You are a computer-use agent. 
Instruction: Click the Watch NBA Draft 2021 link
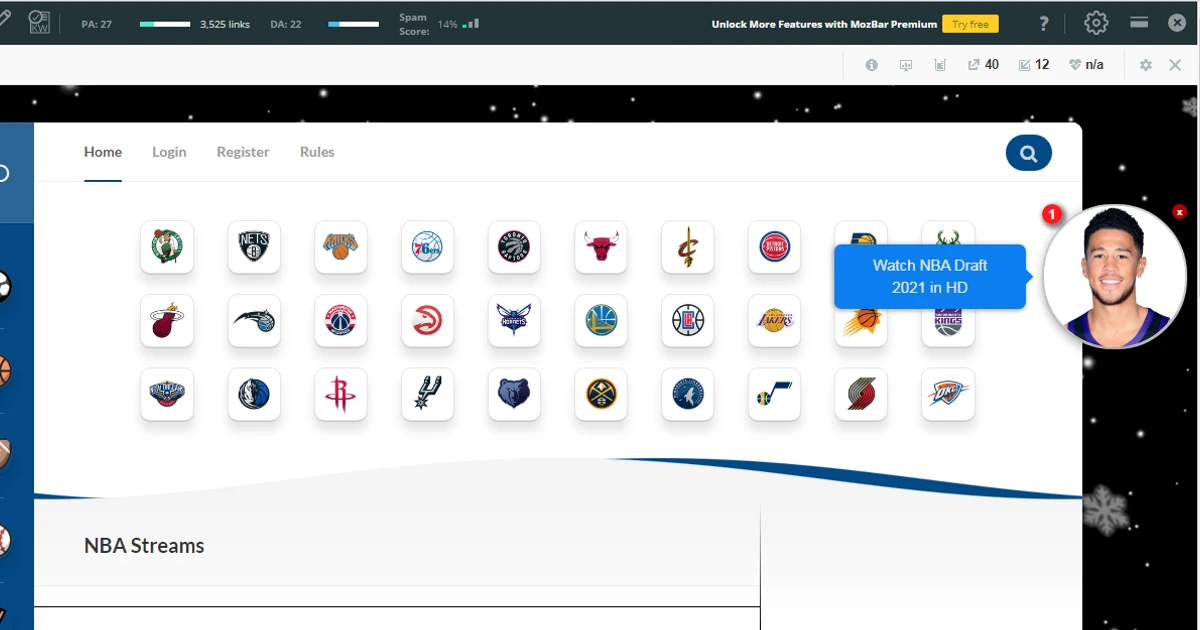[x=928, y=276]
